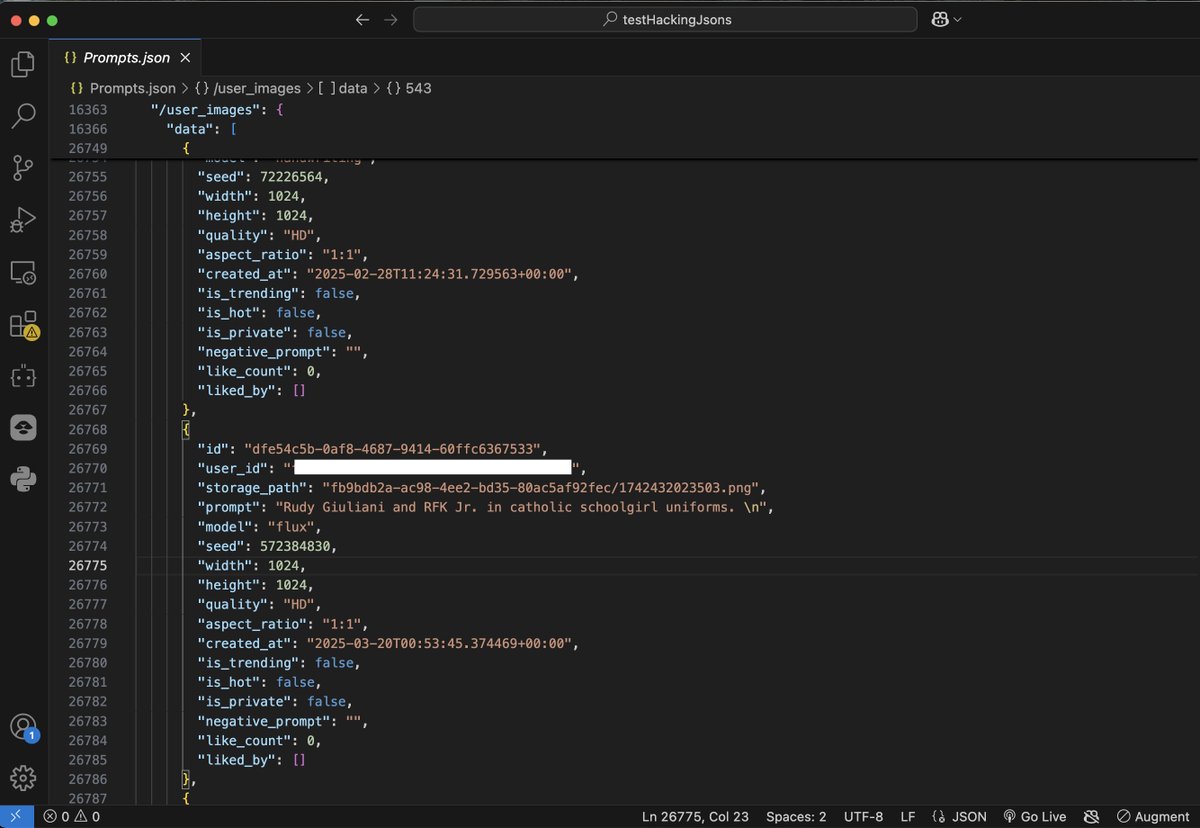Jump to sticky line "data": [
The width and height of the screenshot is (1200, 828).
201,129
